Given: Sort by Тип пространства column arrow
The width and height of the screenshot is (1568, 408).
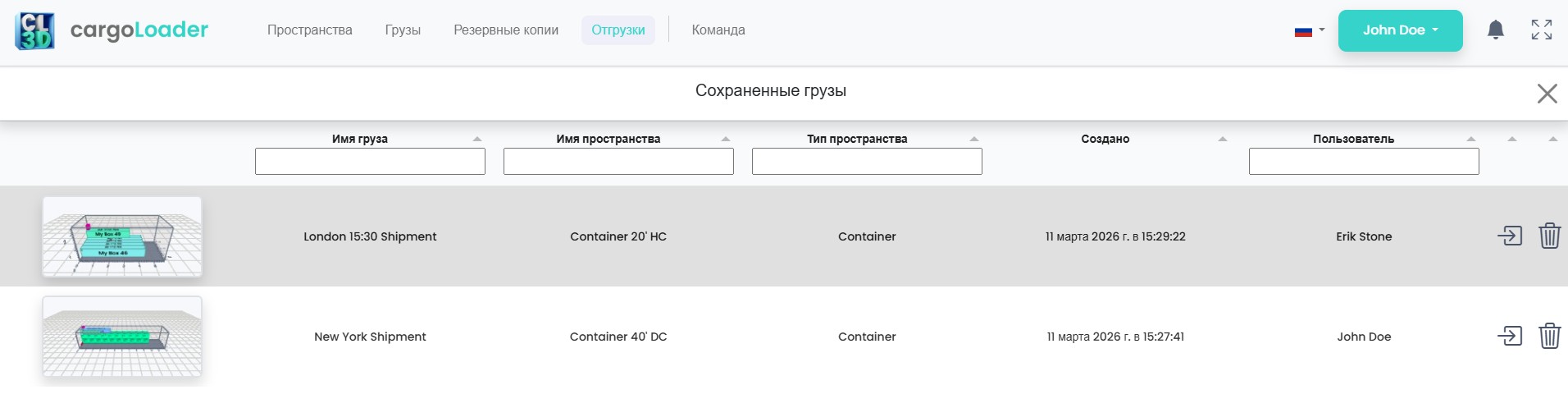Looking at the screenshot, I should point(974,140).
